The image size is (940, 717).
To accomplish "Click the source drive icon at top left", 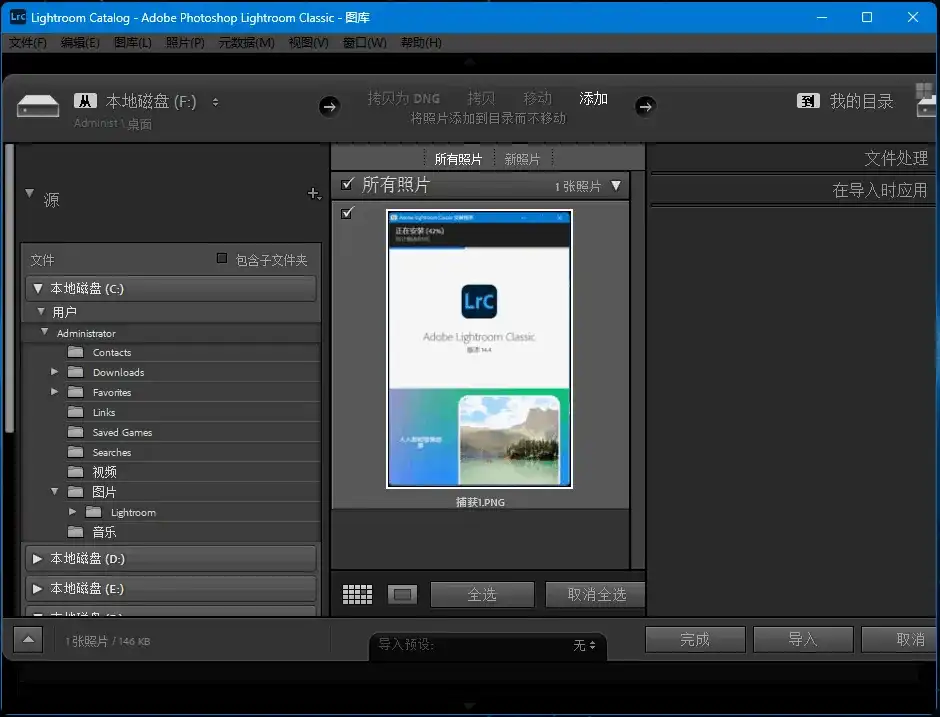I will tap(40, 104).
